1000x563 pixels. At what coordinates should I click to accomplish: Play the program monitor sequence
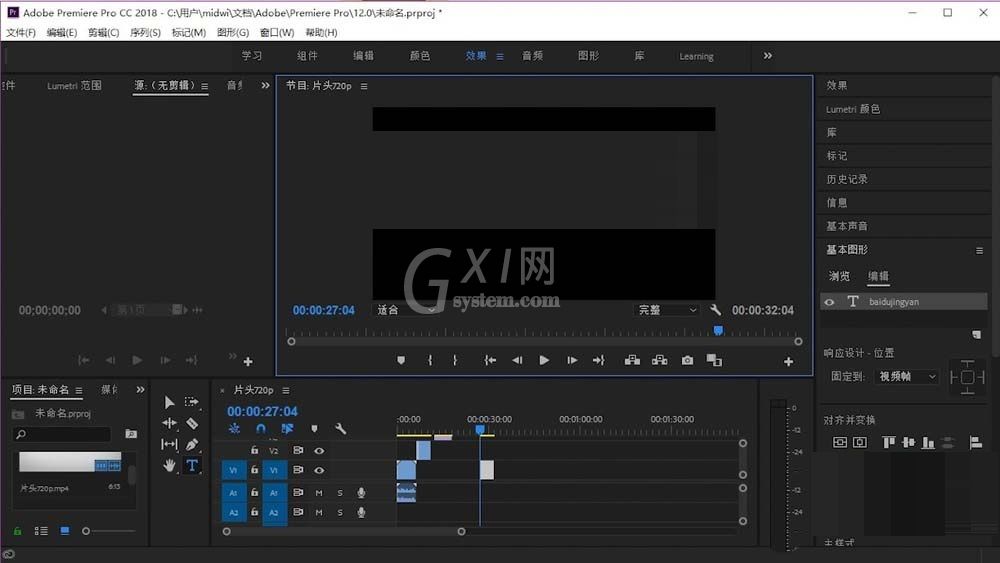pos(544,361)
